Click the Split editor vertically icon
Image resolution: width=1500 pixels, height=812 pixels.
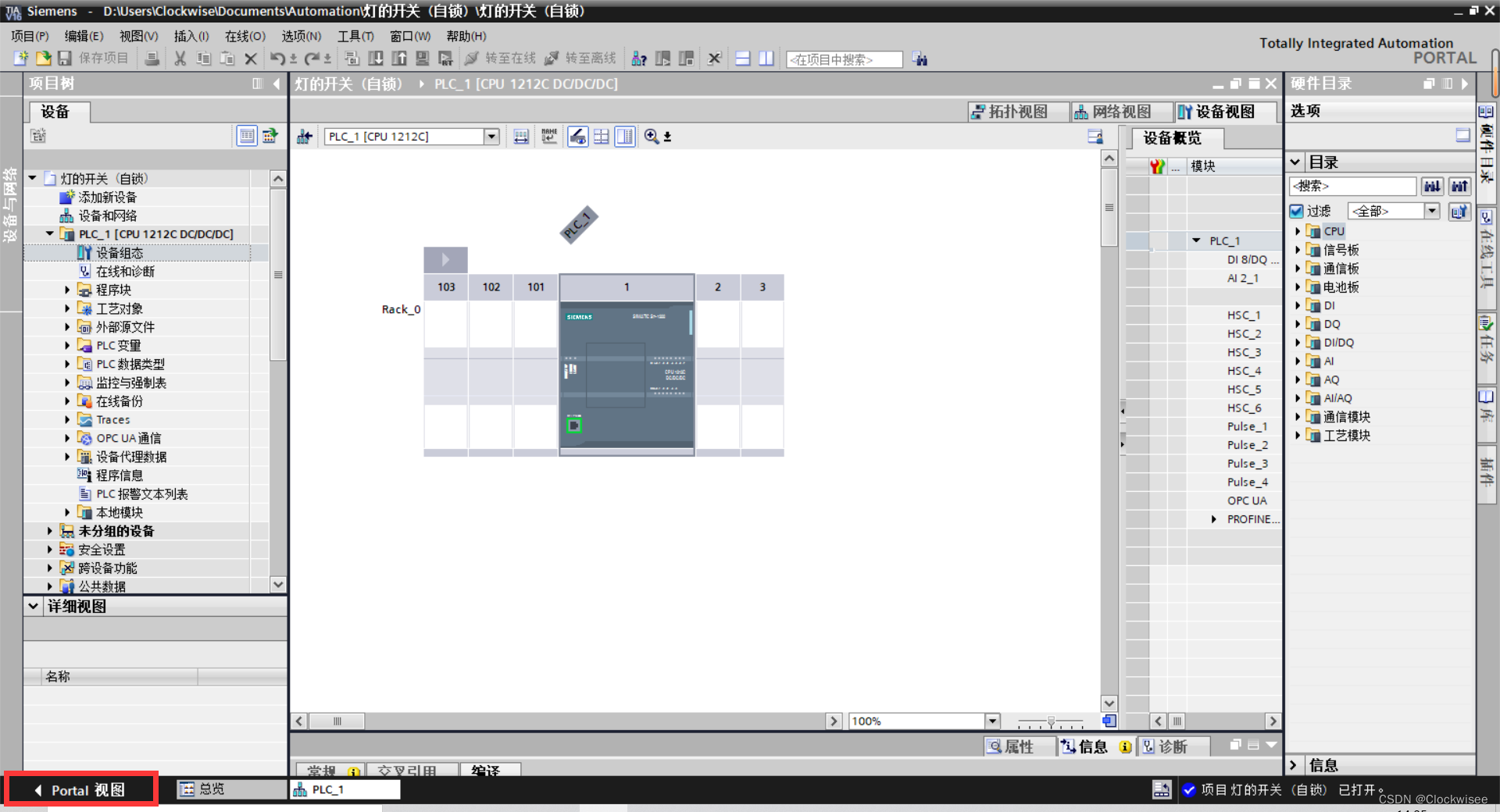766,59
